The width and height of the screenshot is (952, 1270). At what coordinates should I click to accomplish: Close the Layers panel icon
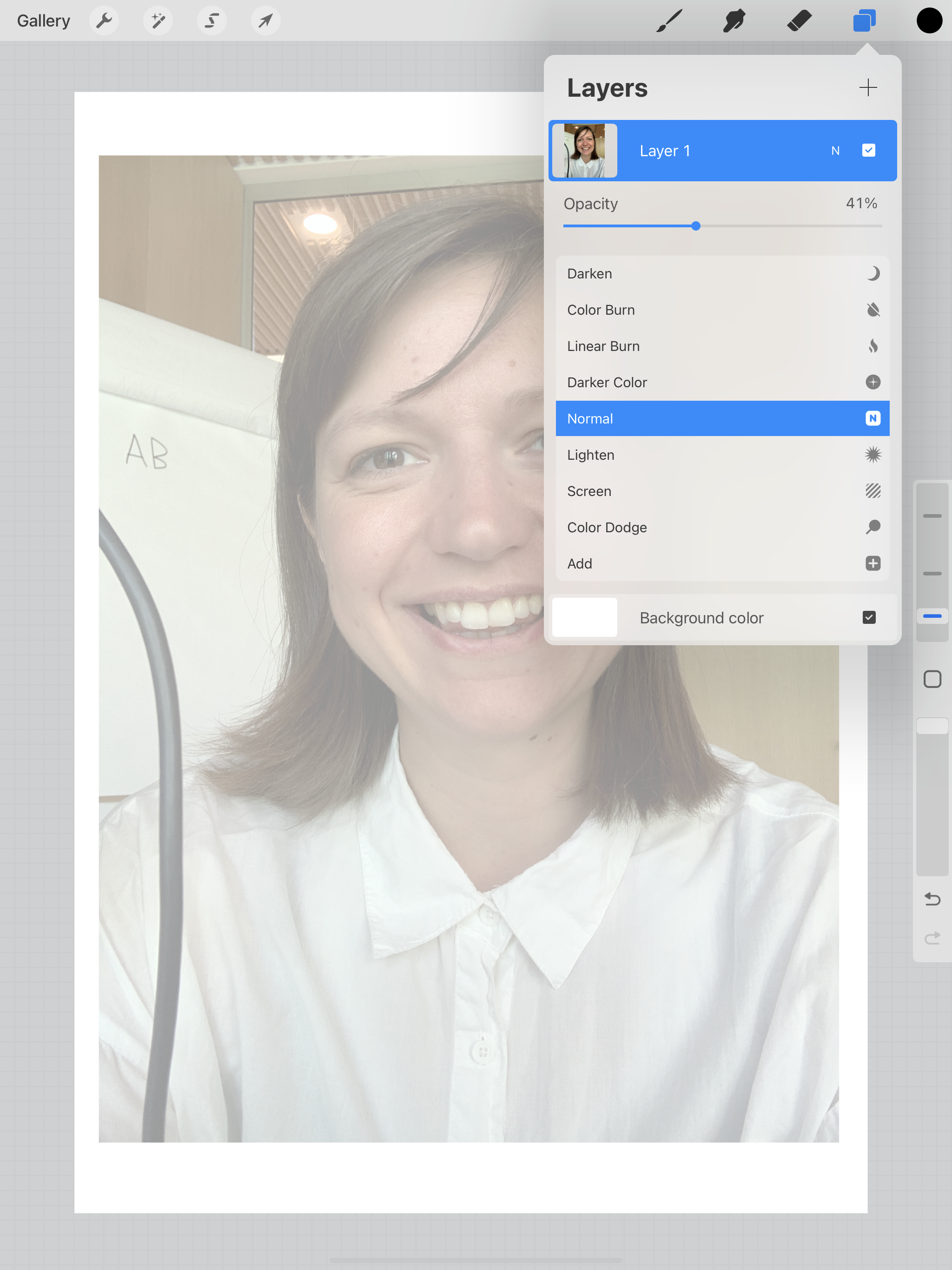pos(864,21)
